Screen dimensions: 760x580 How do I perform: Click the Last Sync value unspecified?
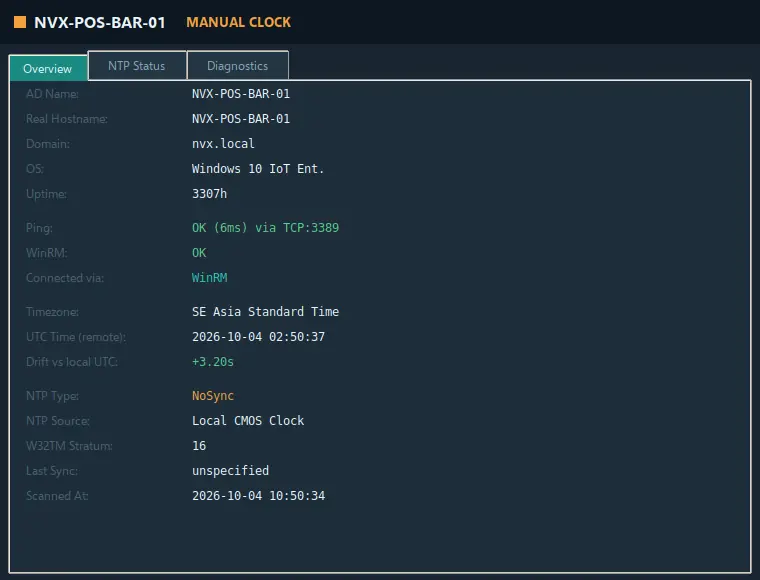pyautogui.click(x=230, y=471)
